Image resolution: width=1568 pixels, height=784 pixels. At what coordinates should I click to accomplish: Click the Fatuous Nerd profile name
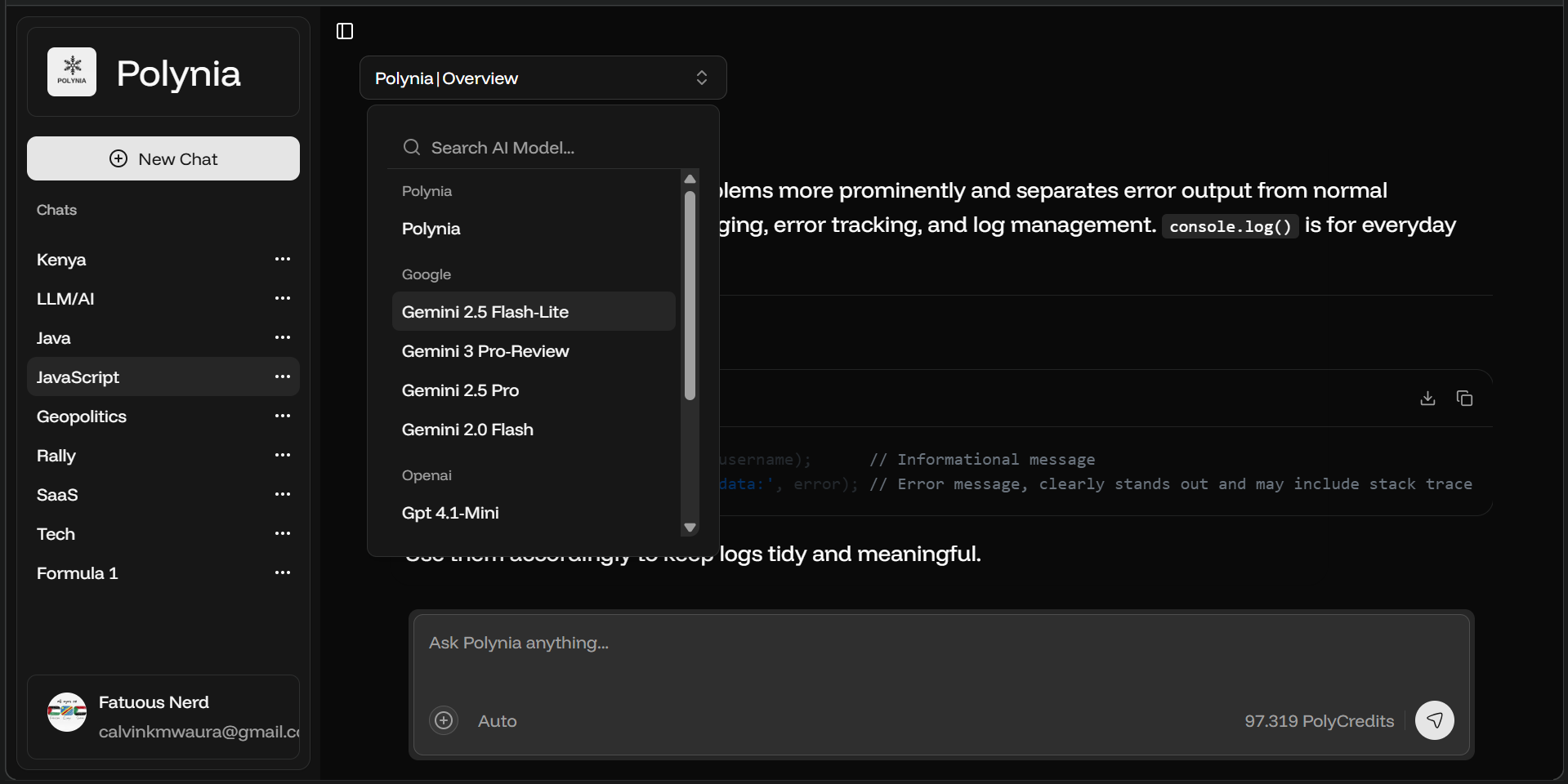click(154, 702)
